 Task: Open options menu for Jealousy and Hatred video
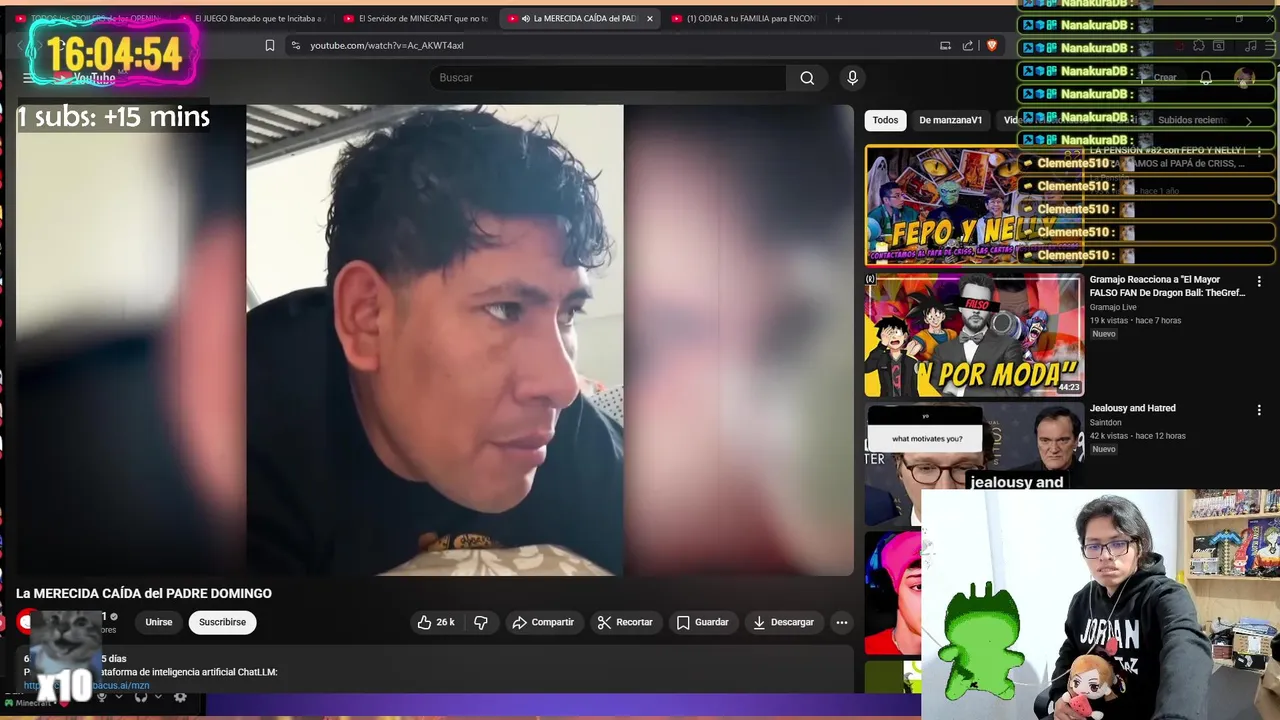click(x=1259, y=410)
